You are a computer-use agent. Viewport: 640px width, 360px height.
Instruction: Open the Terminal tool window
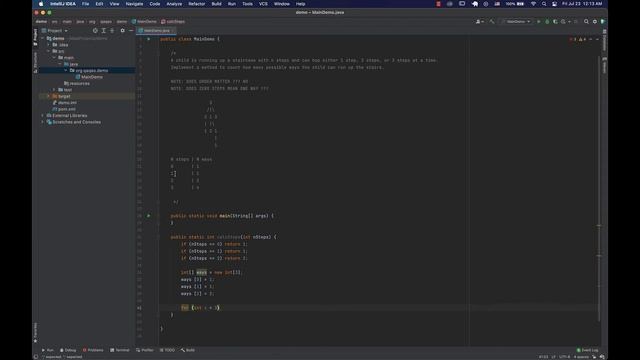(x=120, y=350)
